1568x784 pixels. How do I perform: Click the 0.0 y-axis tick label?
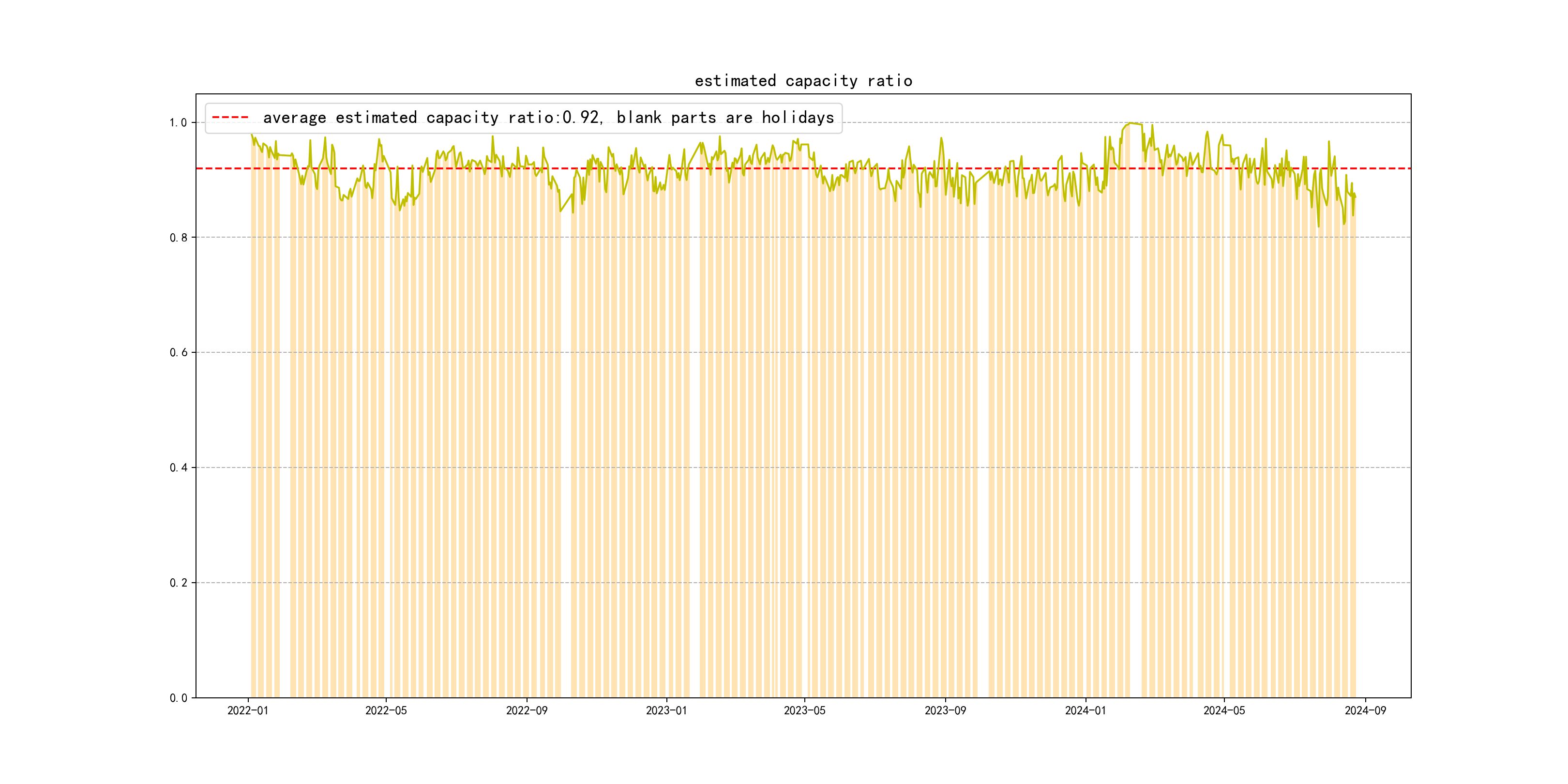pos(179,698)
